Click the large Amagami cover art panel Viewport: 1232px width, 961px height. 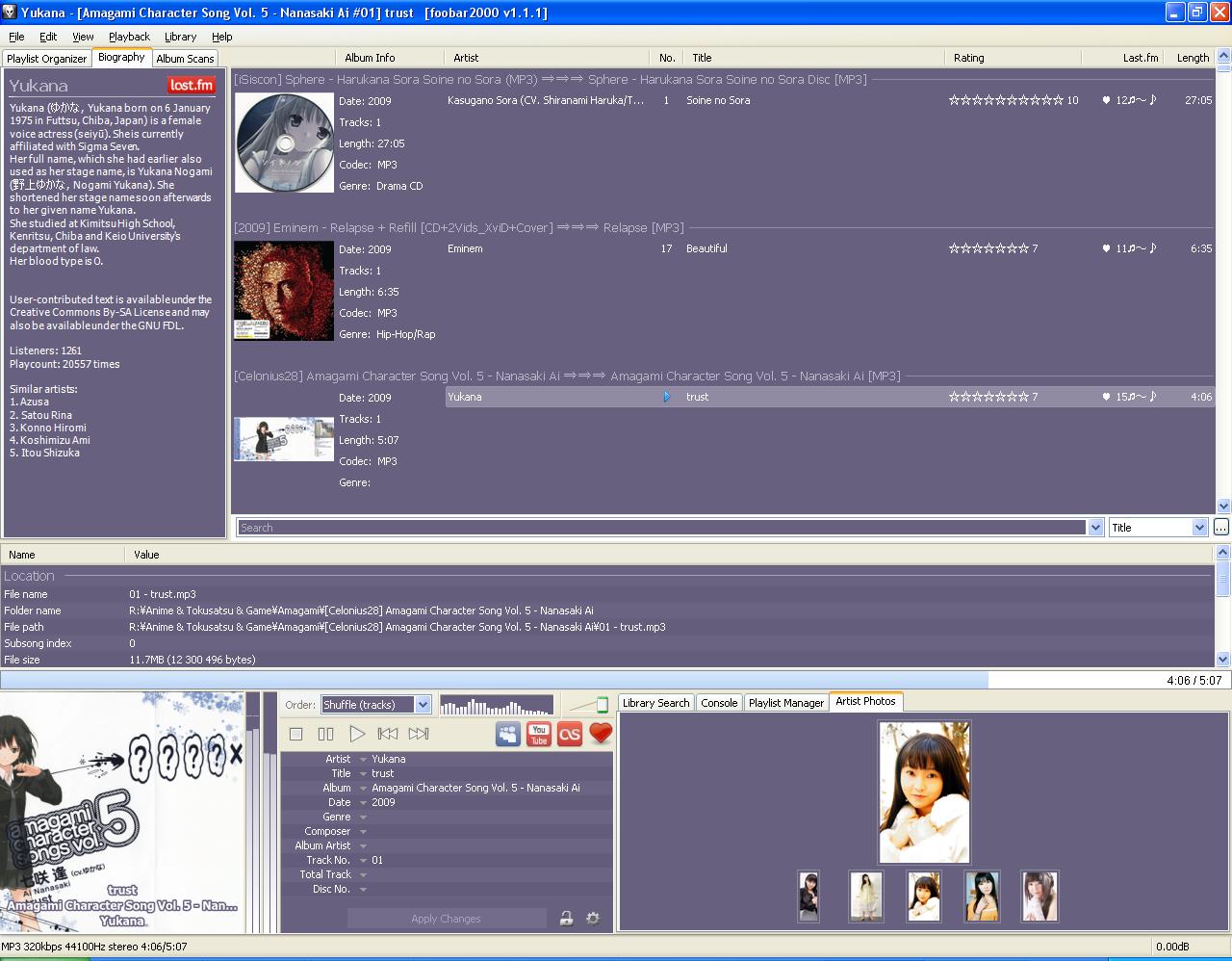pyautogui.click(x=122, y=812)
